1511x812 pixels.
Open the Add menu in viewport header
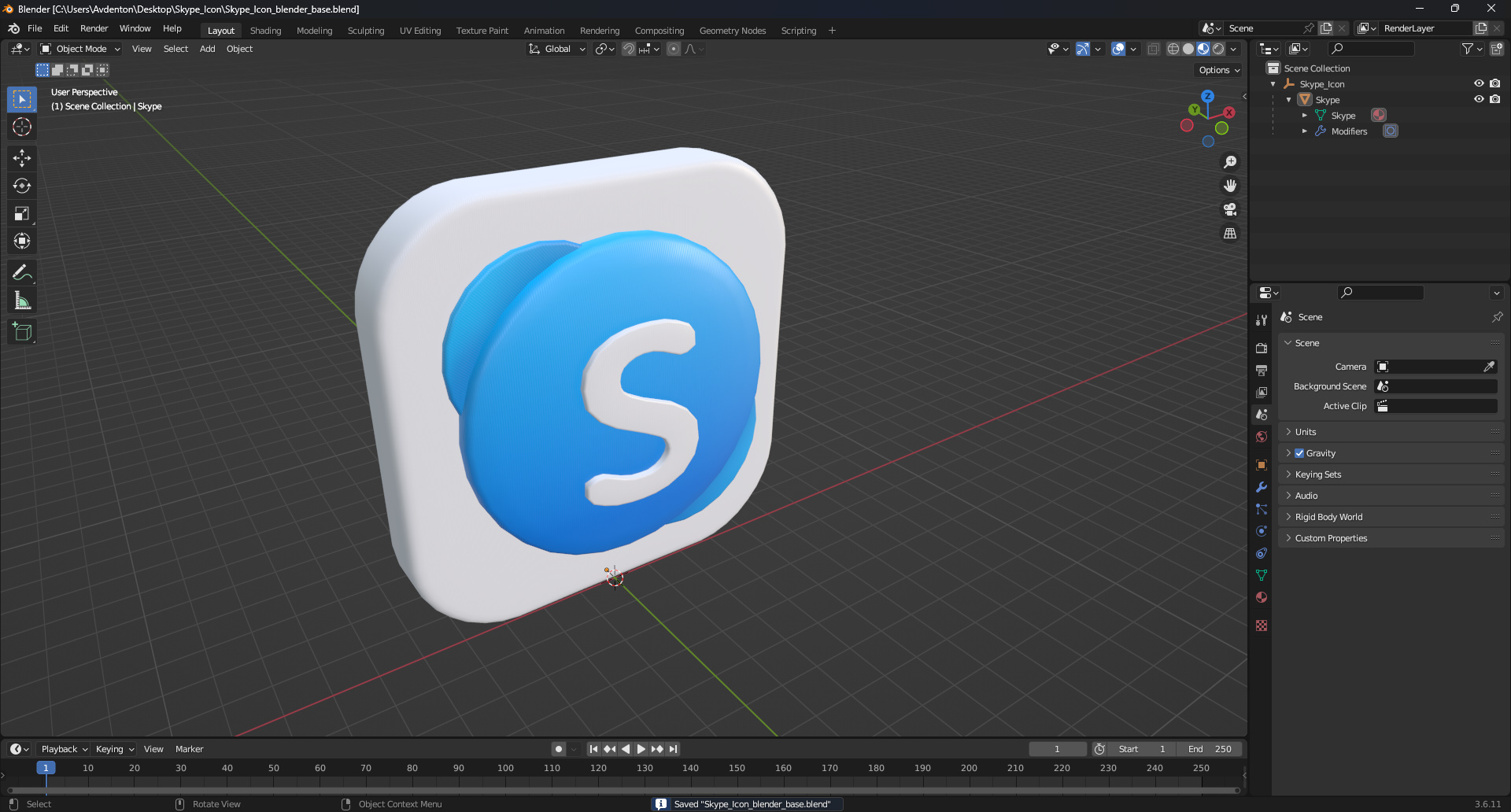[x=207, y=49]
